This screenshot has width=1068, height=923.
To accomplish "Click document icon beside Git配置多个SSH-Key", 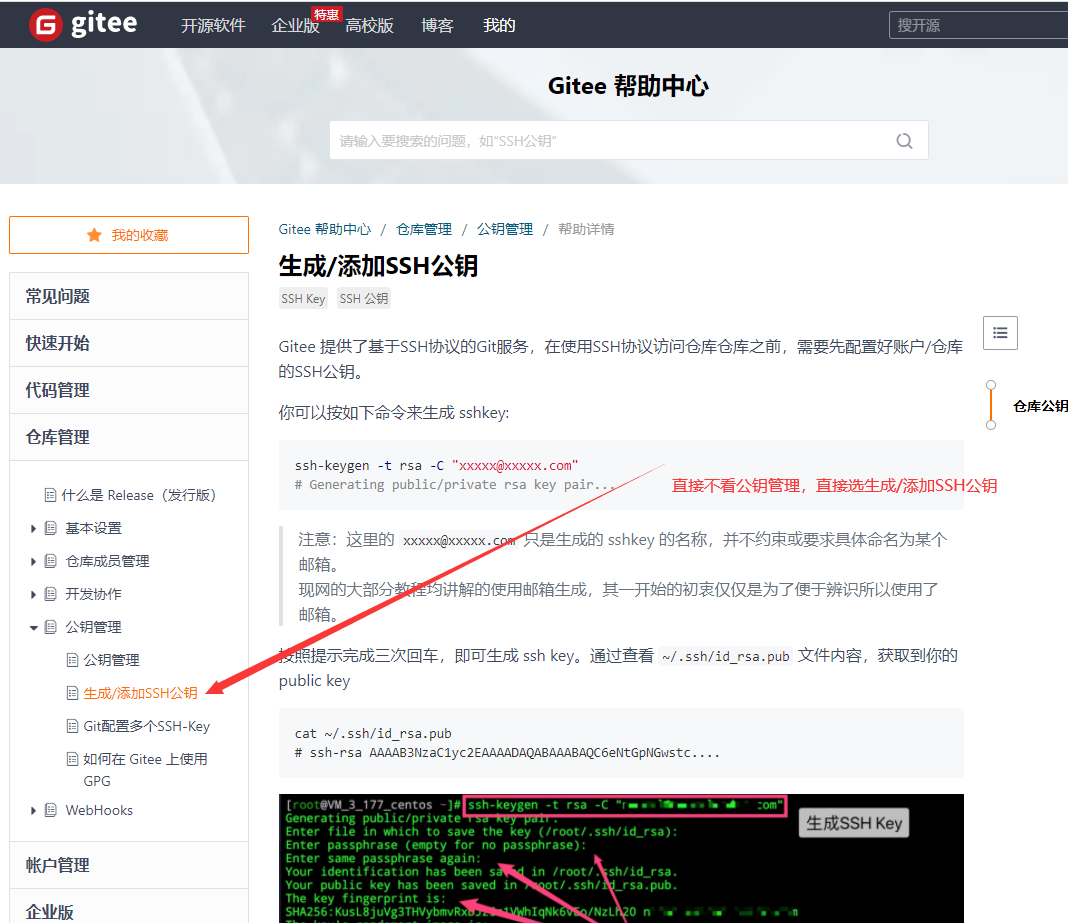I will point(72,726).
